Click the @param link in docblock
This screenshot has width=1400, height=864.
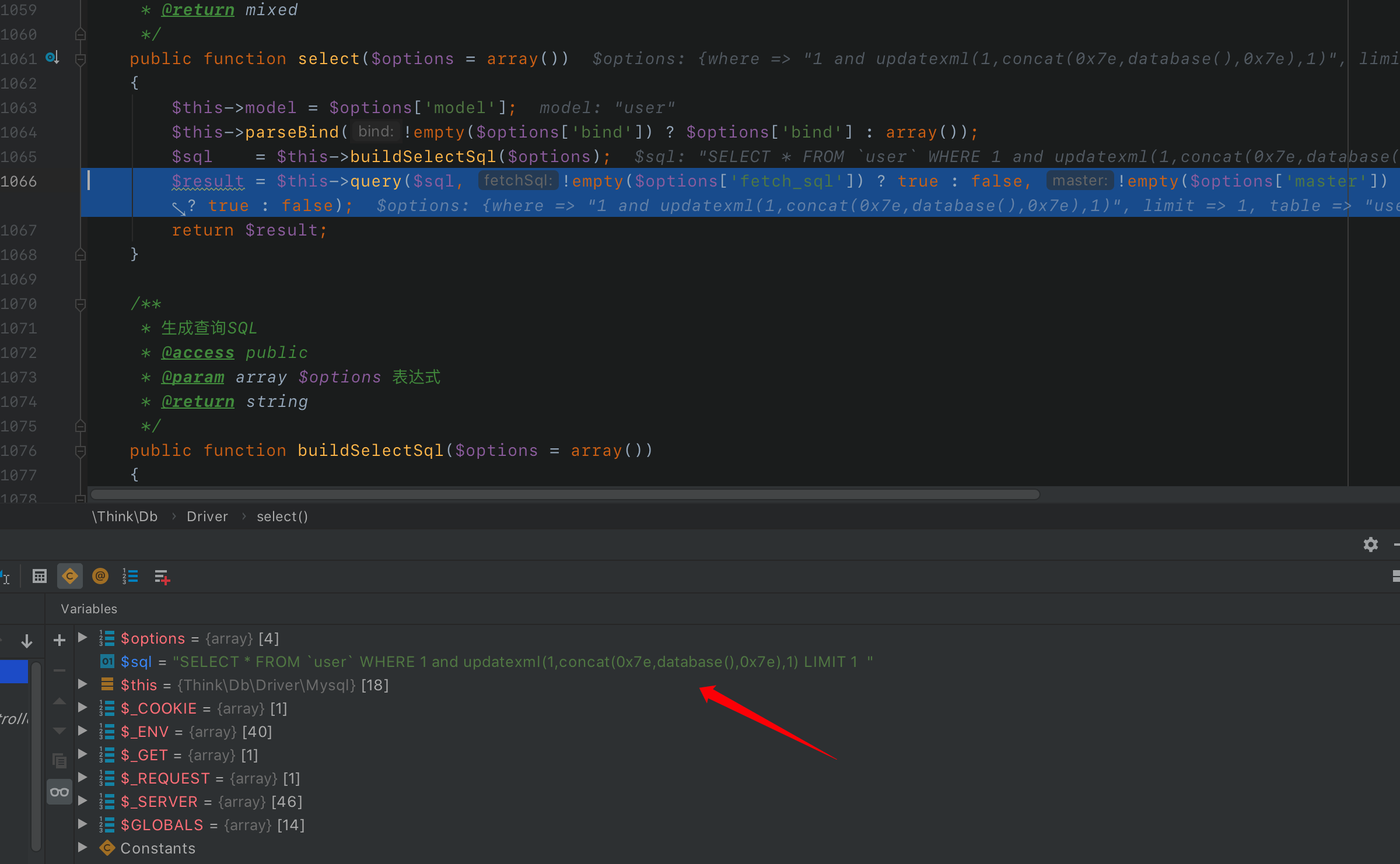[x=193, y=377]
